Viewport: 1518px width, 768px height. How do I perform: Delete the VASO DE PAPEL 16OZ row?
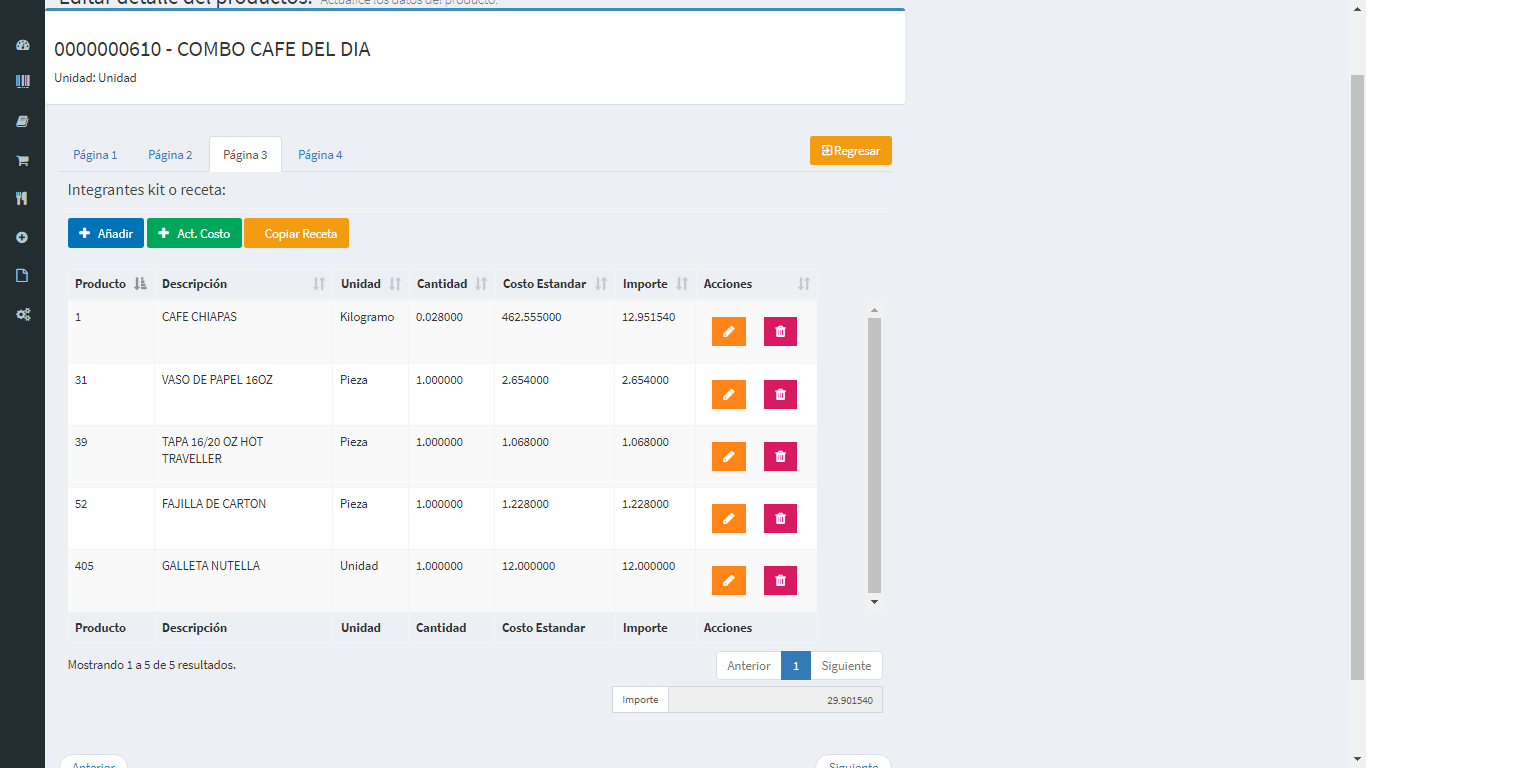780,395
